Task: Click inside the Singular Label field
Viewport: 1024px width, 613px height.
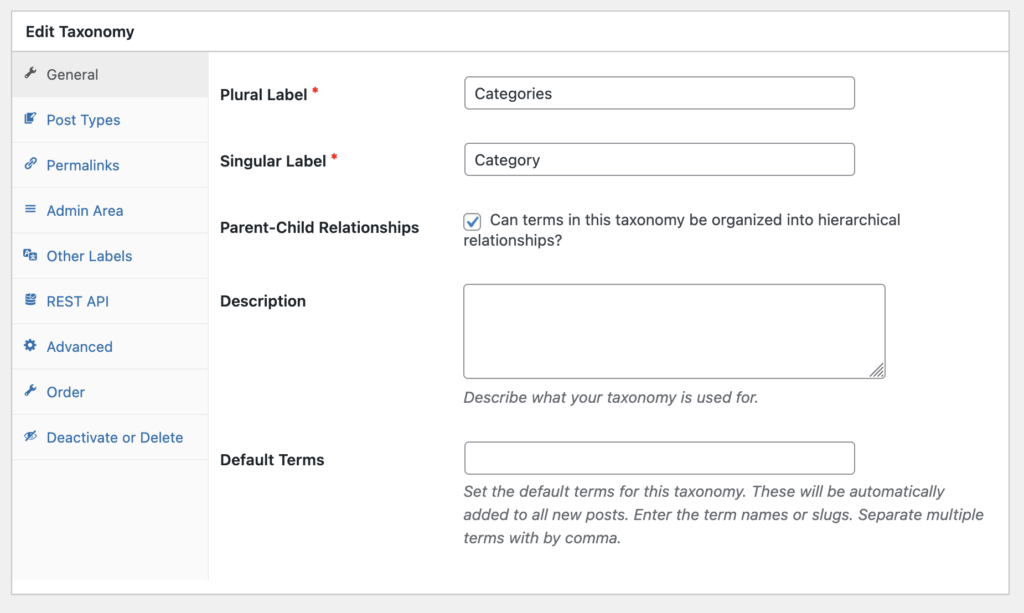Action: (x=659, y=159)
